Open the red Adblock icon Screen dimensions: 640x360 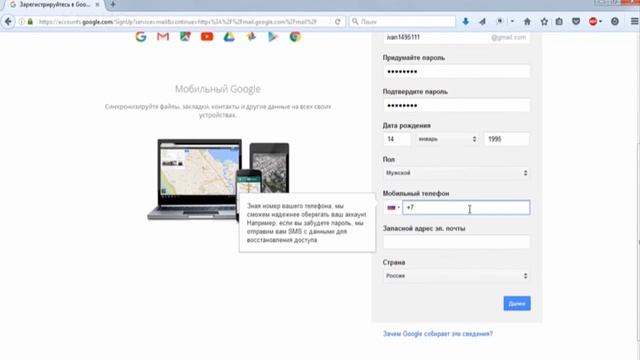coord(593,22)
